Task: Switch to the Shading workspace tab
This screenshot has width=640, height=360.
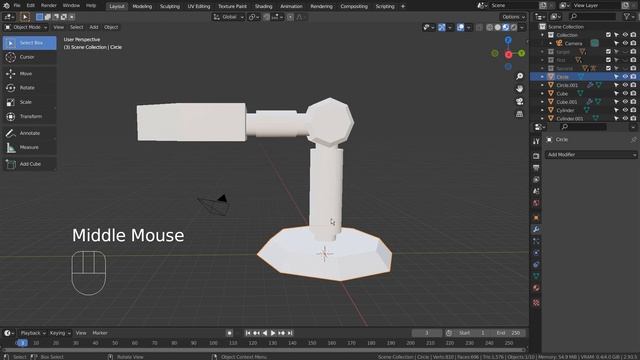Action: pos(263,6)
